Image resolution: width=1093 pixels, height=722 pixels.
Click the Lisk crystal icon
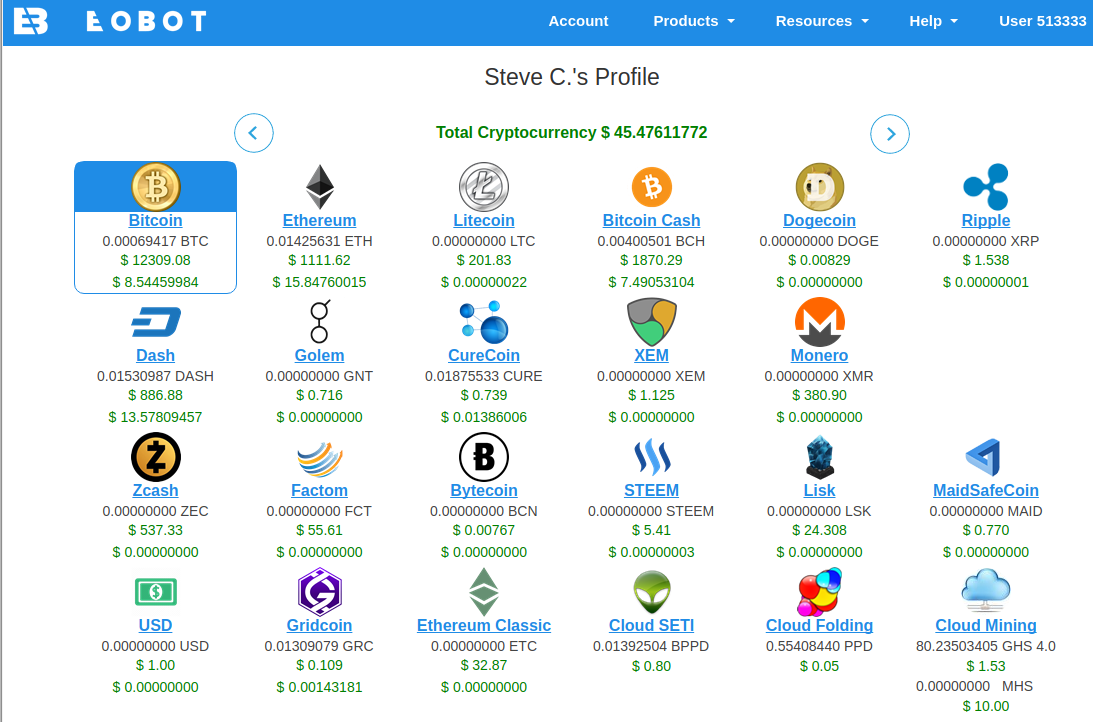(820, 457)
